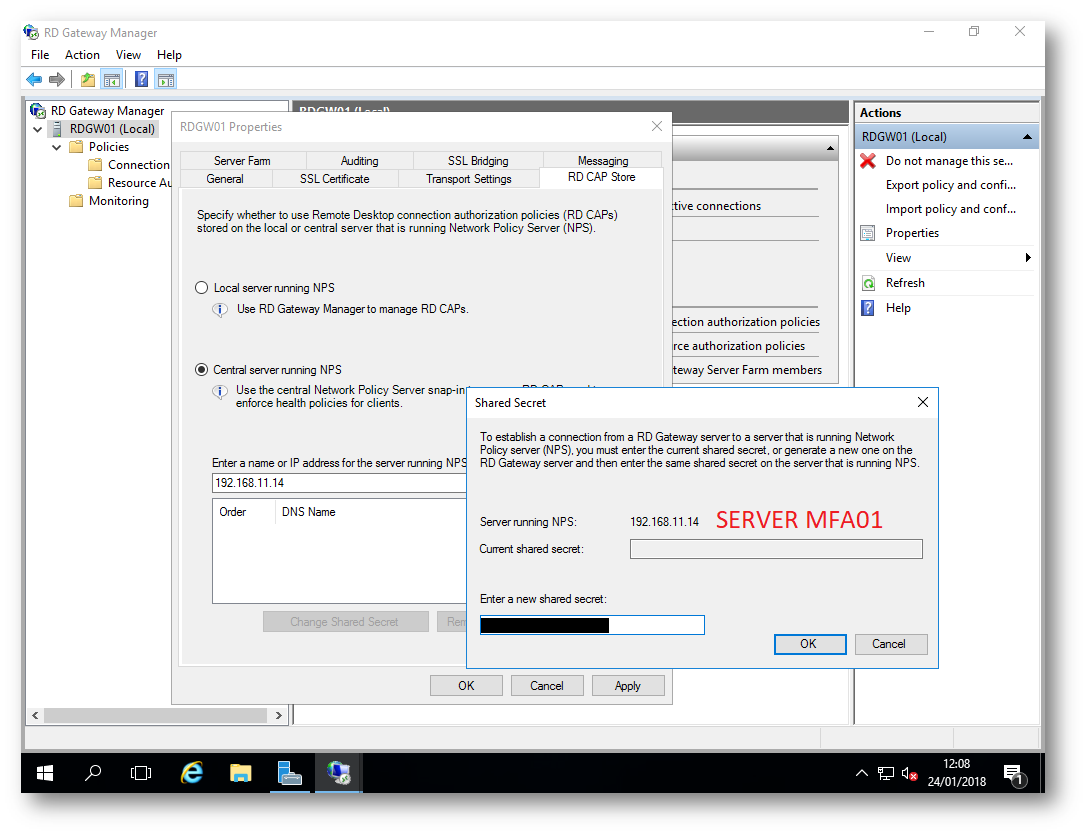1087x835 pixels.
Task: Click the Up one level folder icon
Action: point(88,79)
